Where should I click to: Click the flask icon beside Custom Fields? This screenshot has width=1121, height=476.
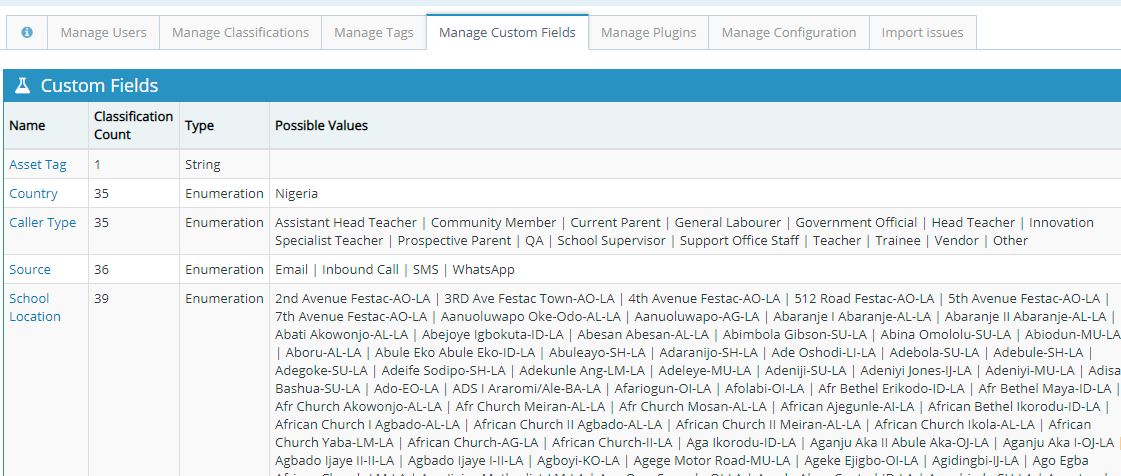tap(22, 86)
